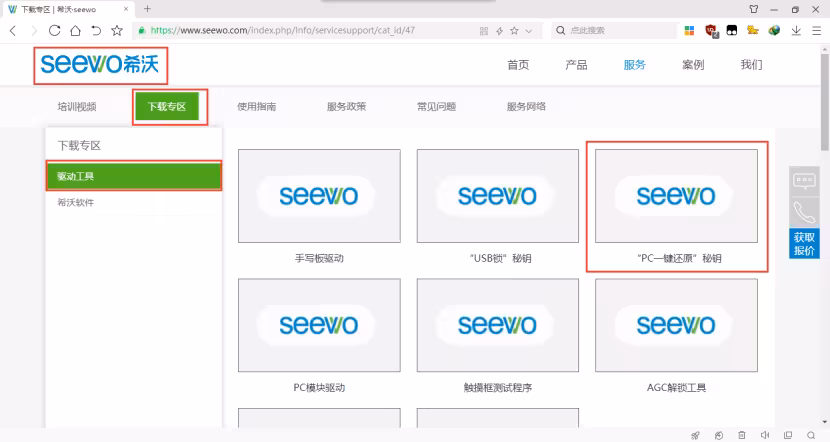Select the 下载专区 | 希沃-seewo browser tab
Image resolution: width=830 pixels, height=442 pixels.
69,9
